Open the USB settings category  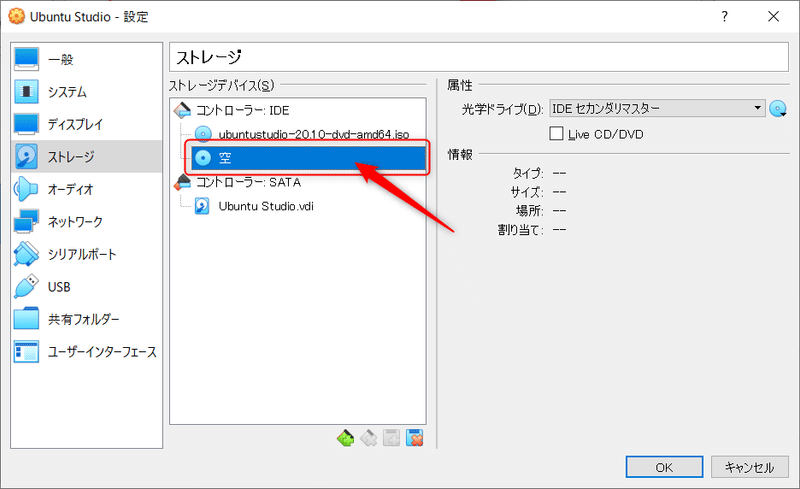point(86,287)
